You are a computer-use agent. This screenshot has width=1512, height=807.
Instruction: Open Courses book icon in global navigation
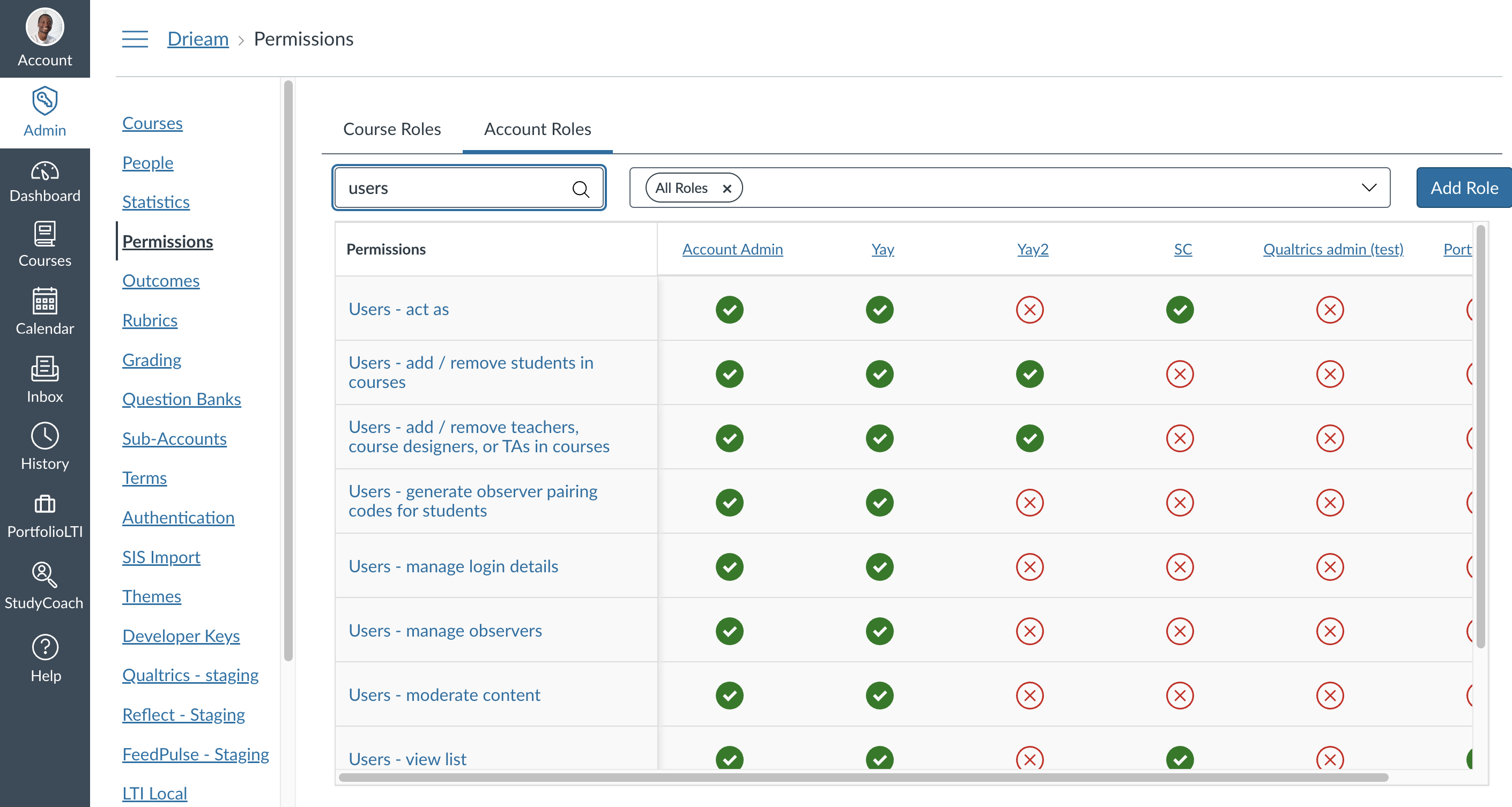[45, 234]
